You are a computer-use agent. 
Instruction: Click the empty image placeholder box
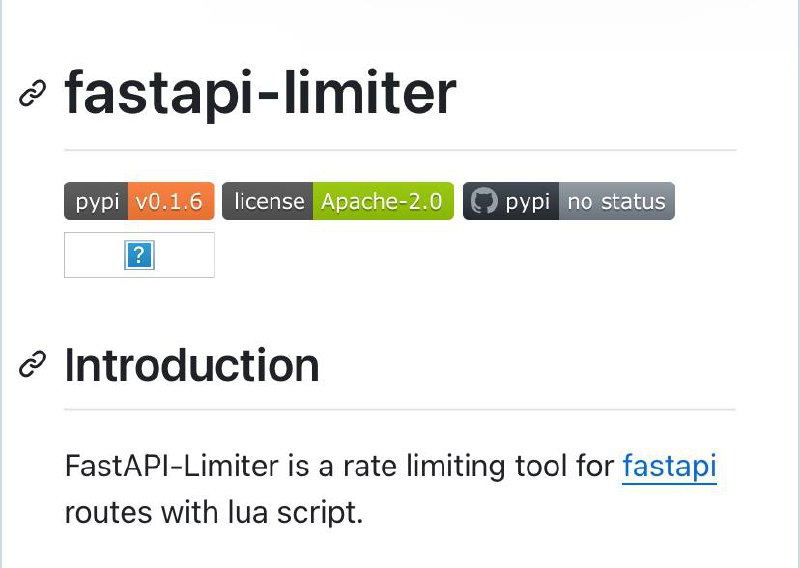point(139,255)
